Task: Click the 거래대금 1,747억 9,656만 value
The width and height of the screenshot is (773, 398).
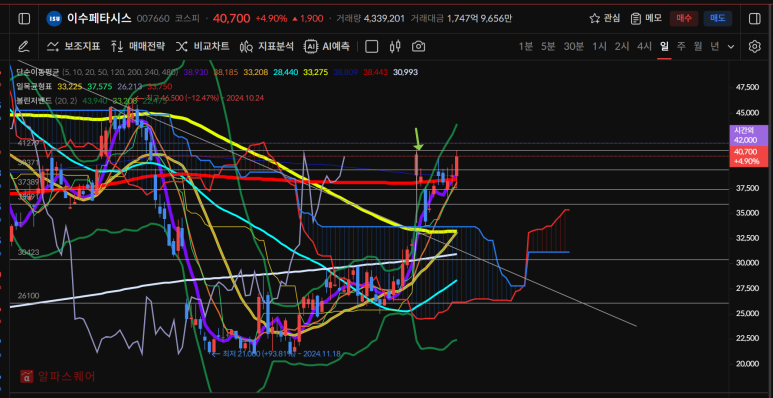Action: coord(480,19)
